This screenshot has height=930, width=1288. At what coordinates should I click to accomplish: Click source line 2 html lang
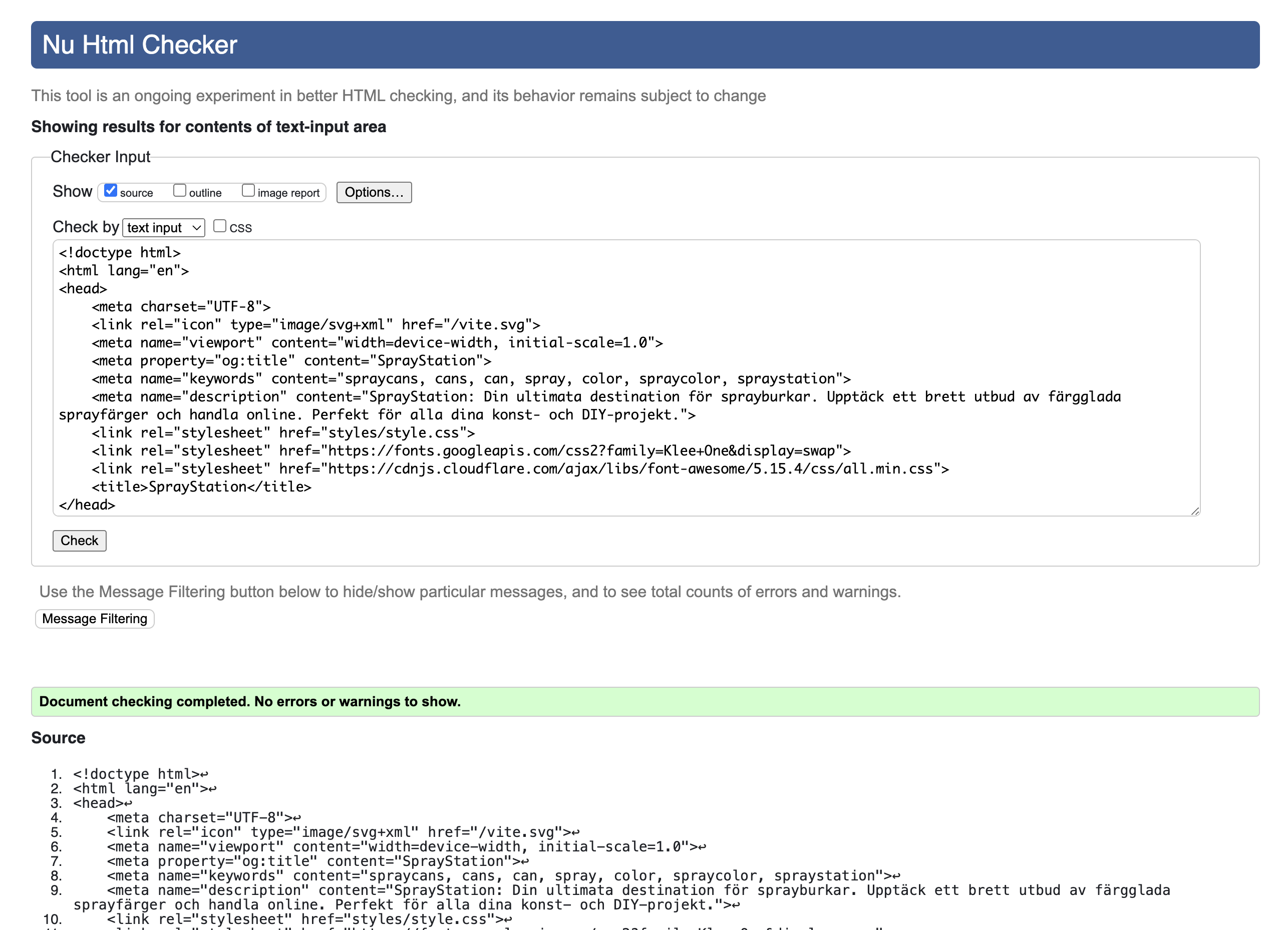(x=145, y=789)
